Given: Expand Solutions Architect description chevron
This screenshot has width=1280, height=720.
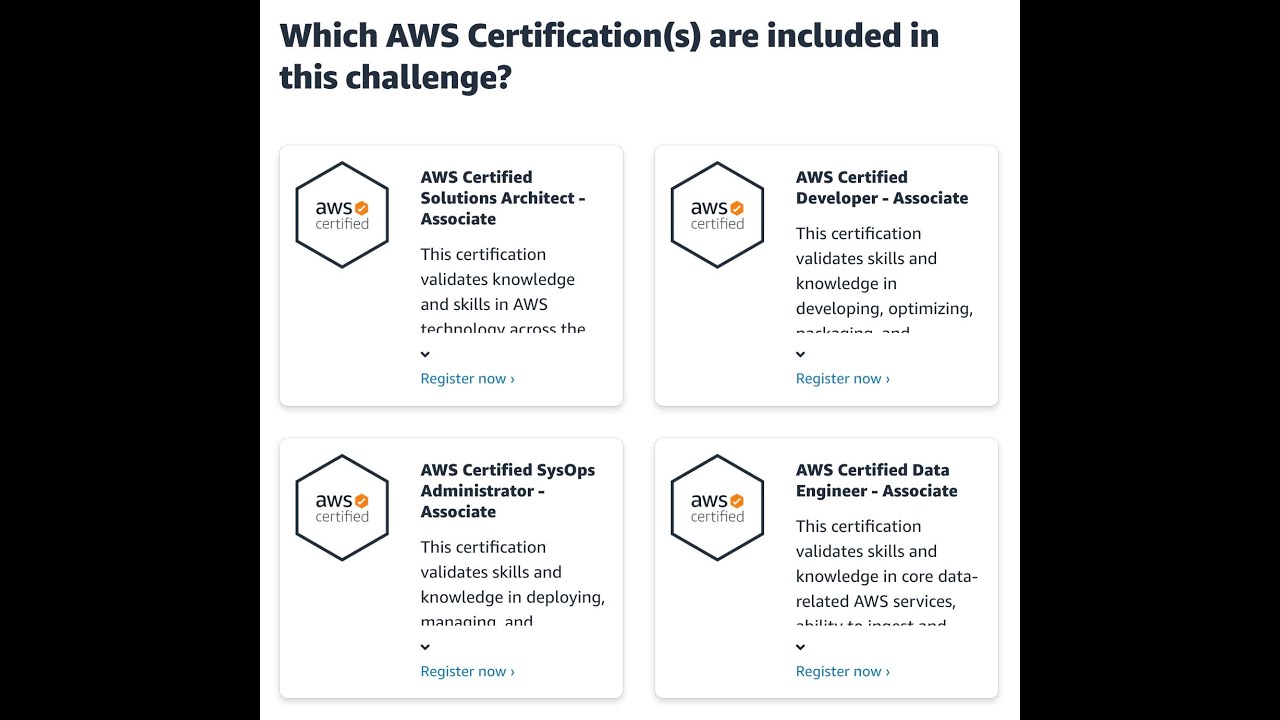Looking at the screenshot, I should 425,354.
